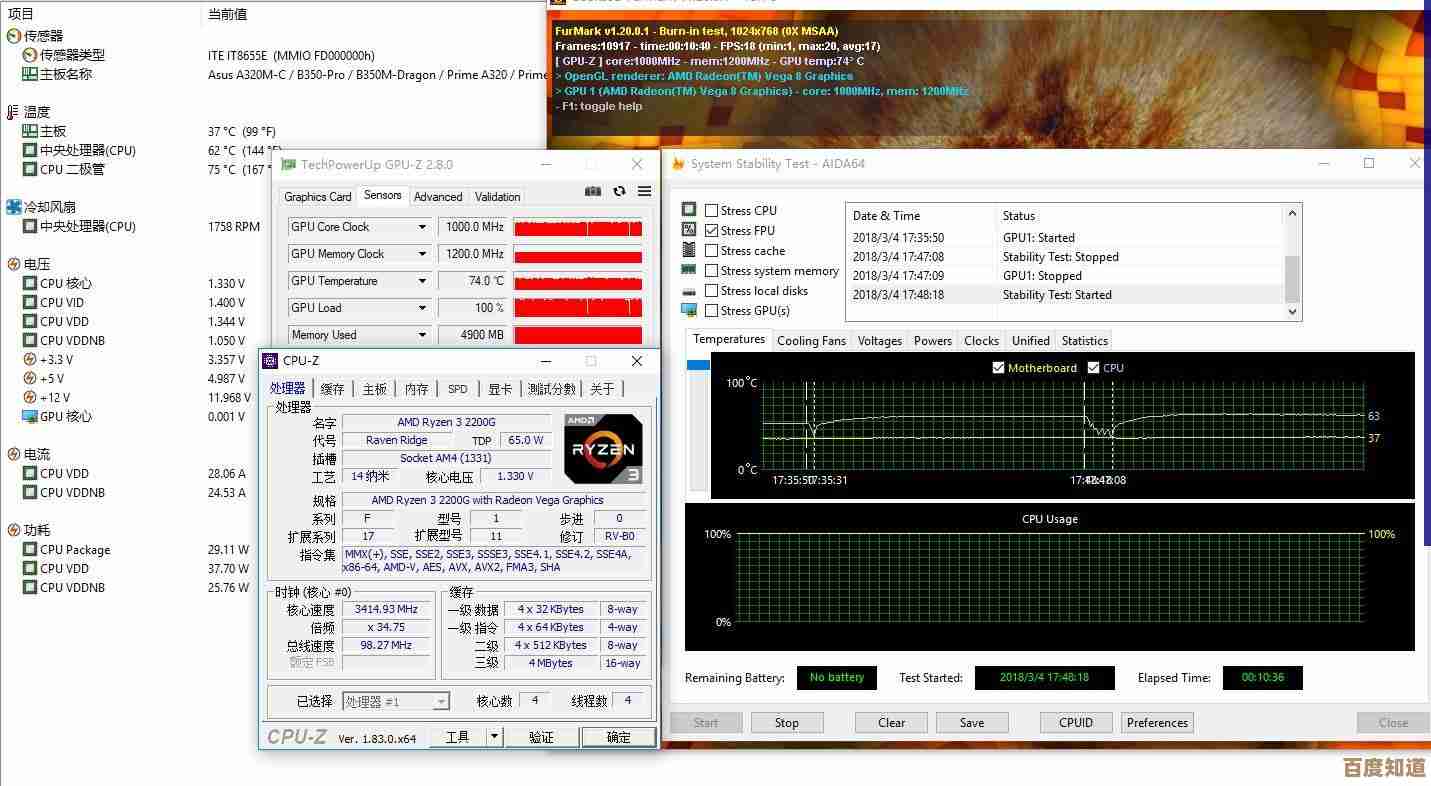The width and height of the screenshot is (1431, 786).
Task: Open the GPU Core Clock sensor dropdown
Action: [x=423, y=227]
